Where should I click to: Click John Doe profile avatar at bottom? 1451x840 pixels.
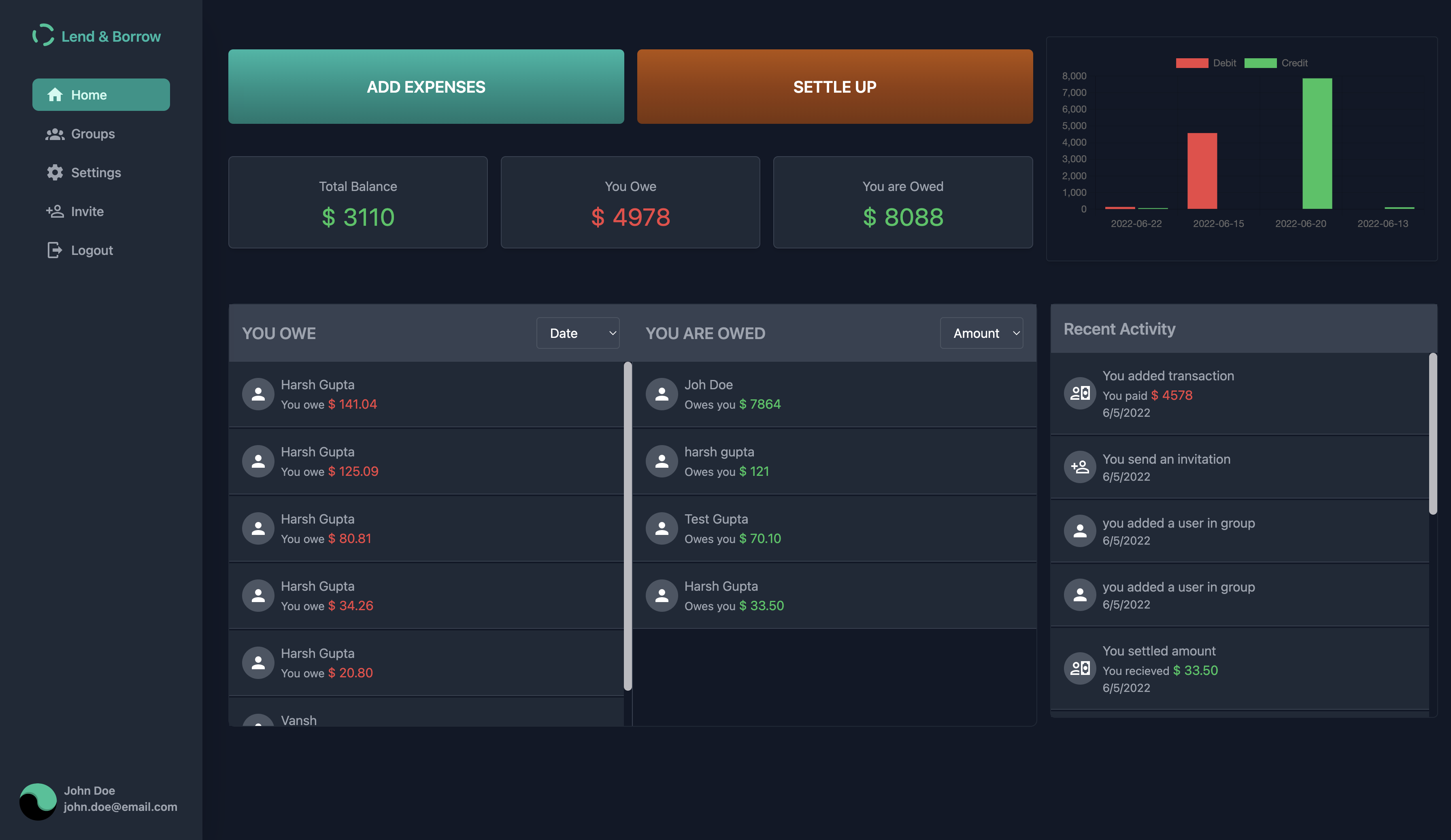pyautogui.click(x=38, y=801)
